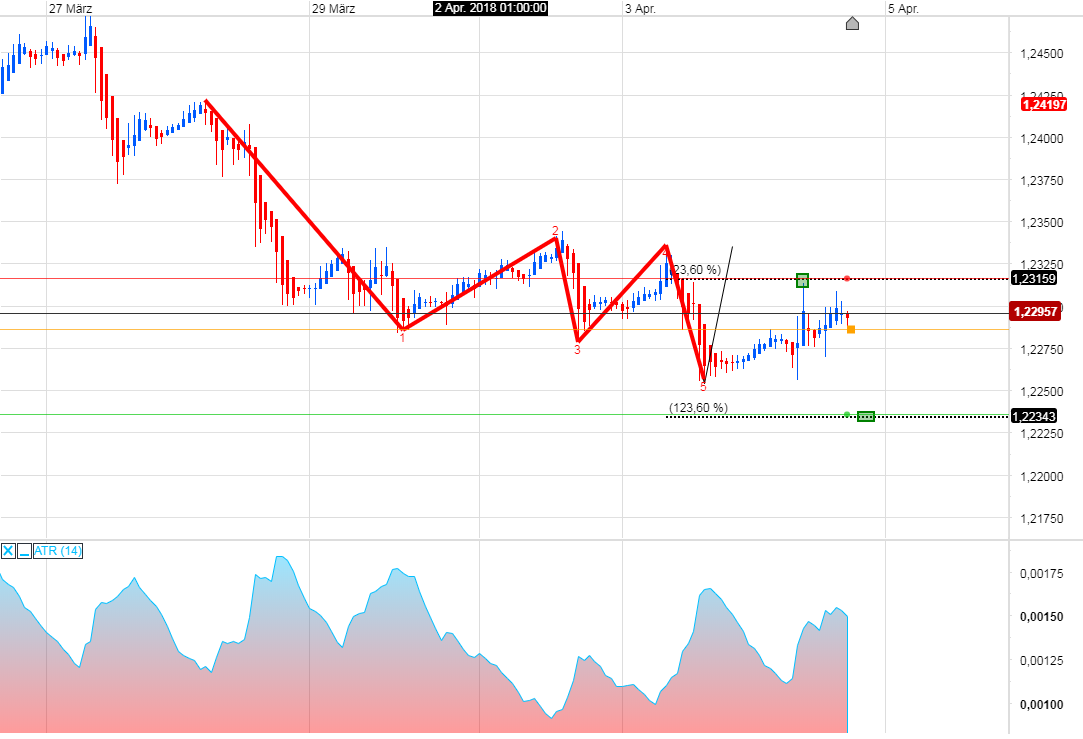Viewport: 1083px width, 739px height.
Task: Select the dotted green square on the lower target line
Action: [865, 416]
